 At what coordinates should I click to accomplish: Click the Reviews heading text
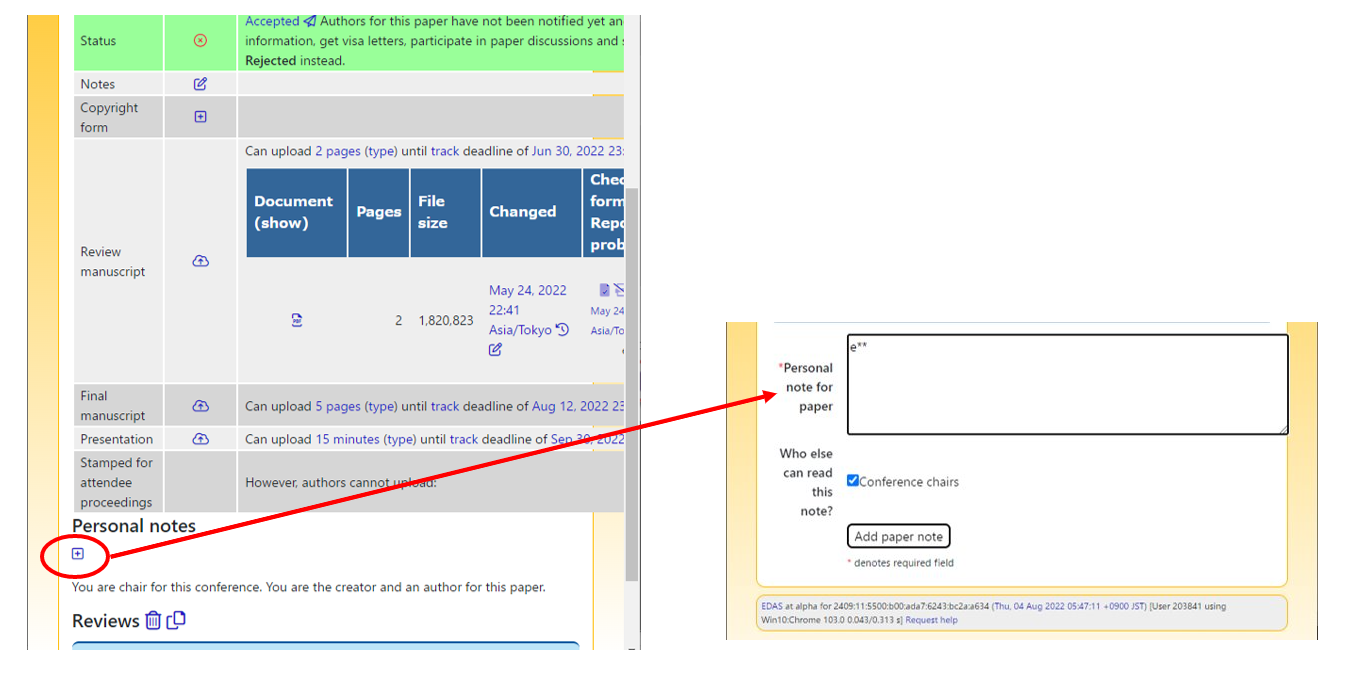106,621
